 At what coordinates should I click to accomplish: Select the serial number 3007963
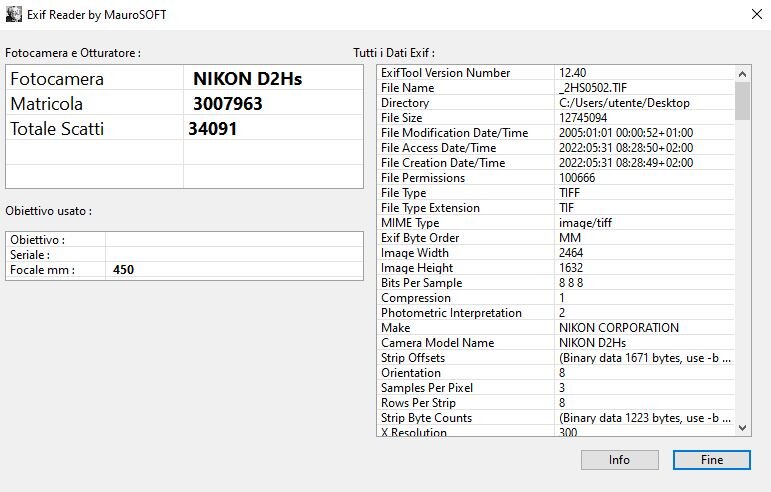(x=228, y=104)
